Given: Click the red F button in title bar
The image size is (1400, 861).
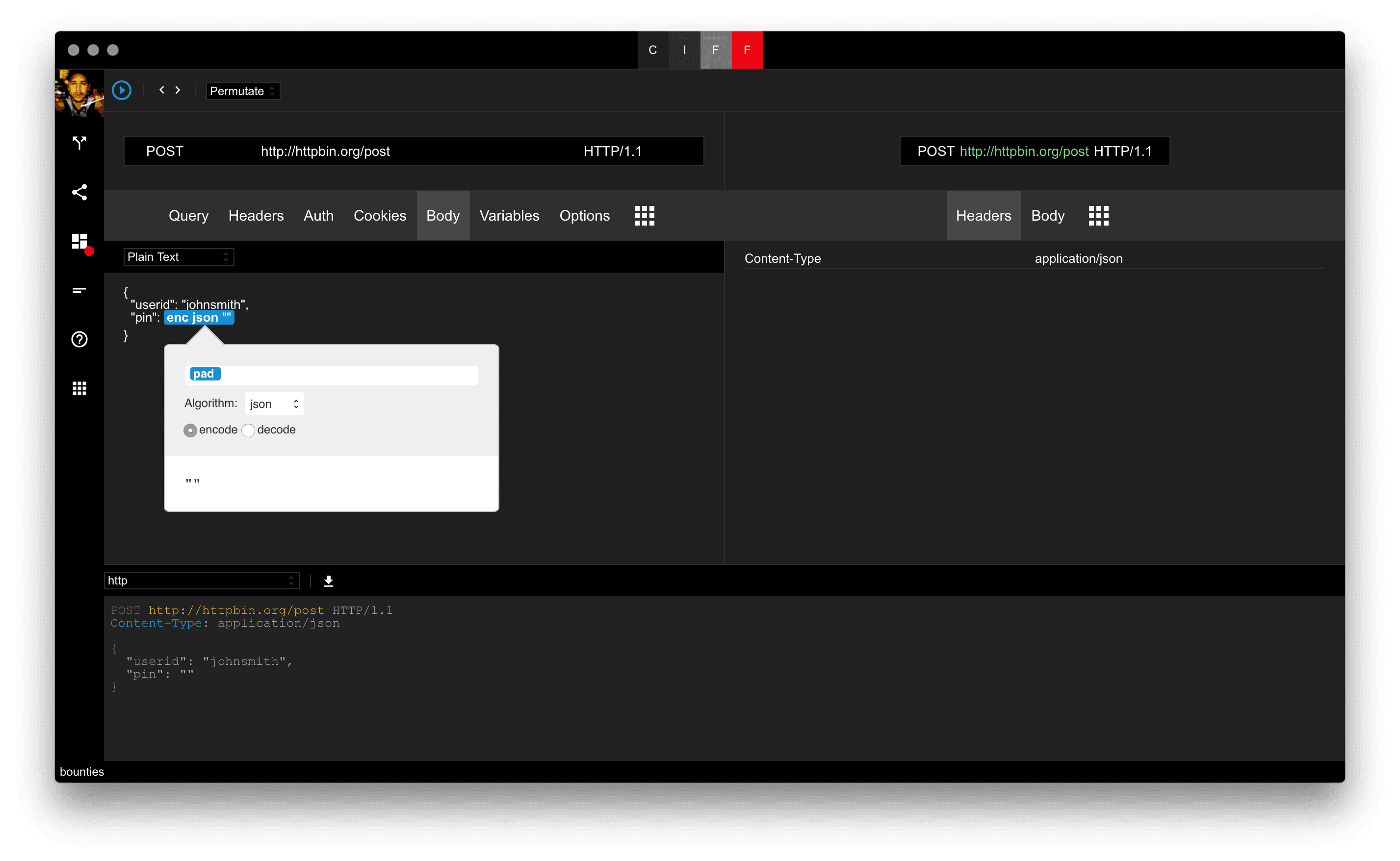Looking at the screenshot, I should [747, 50].
